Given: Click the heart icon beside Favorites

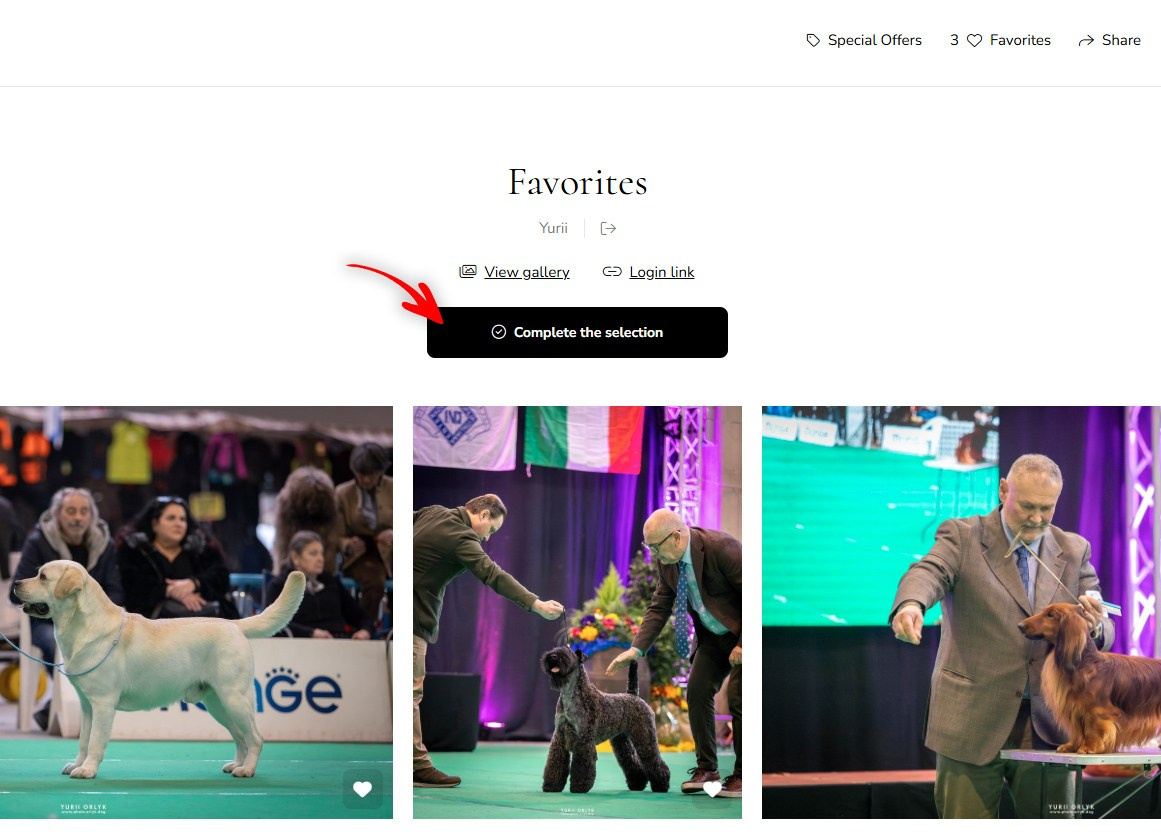Looking at the screenshot, I should [974, 41].
